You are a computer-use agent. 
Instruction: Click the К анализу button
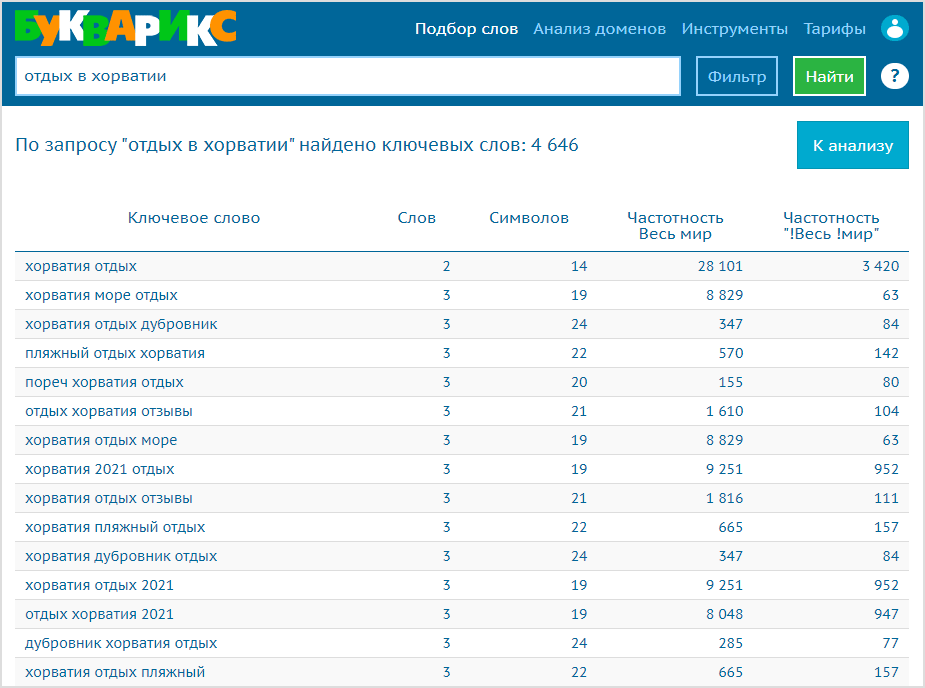tap(852, 145)
